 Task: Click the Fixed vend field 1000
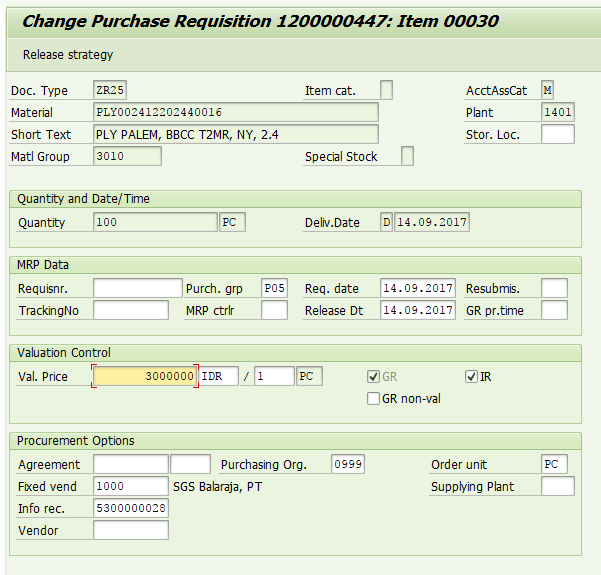pos(131,486)
